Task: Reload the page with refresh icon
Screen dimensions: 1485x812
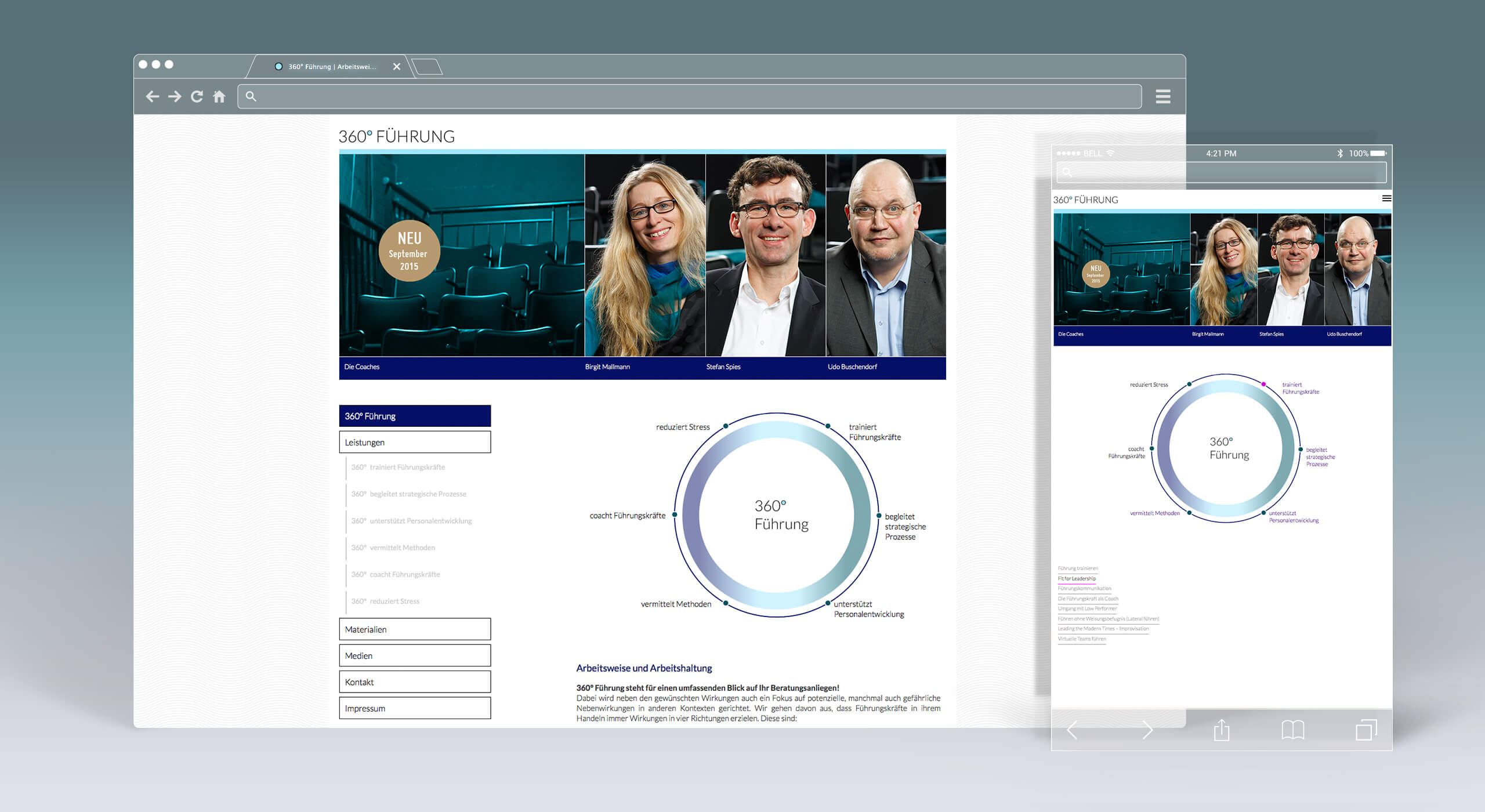Action: pyautogui.click(x=197, y=96)
